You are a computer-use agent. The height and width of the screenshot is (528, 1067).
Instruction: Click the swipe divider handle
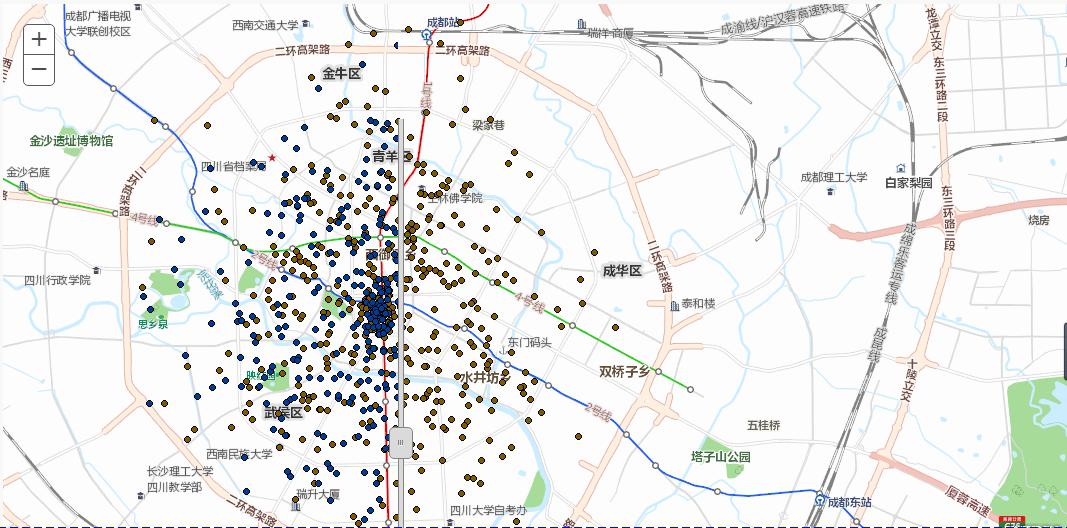(401, 442)
